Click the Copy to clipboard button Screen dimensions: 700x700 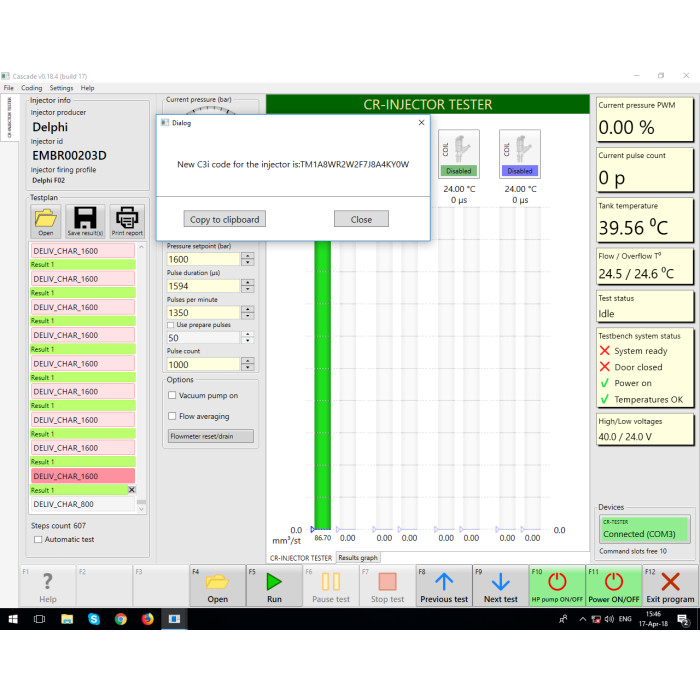pos(224,219)
